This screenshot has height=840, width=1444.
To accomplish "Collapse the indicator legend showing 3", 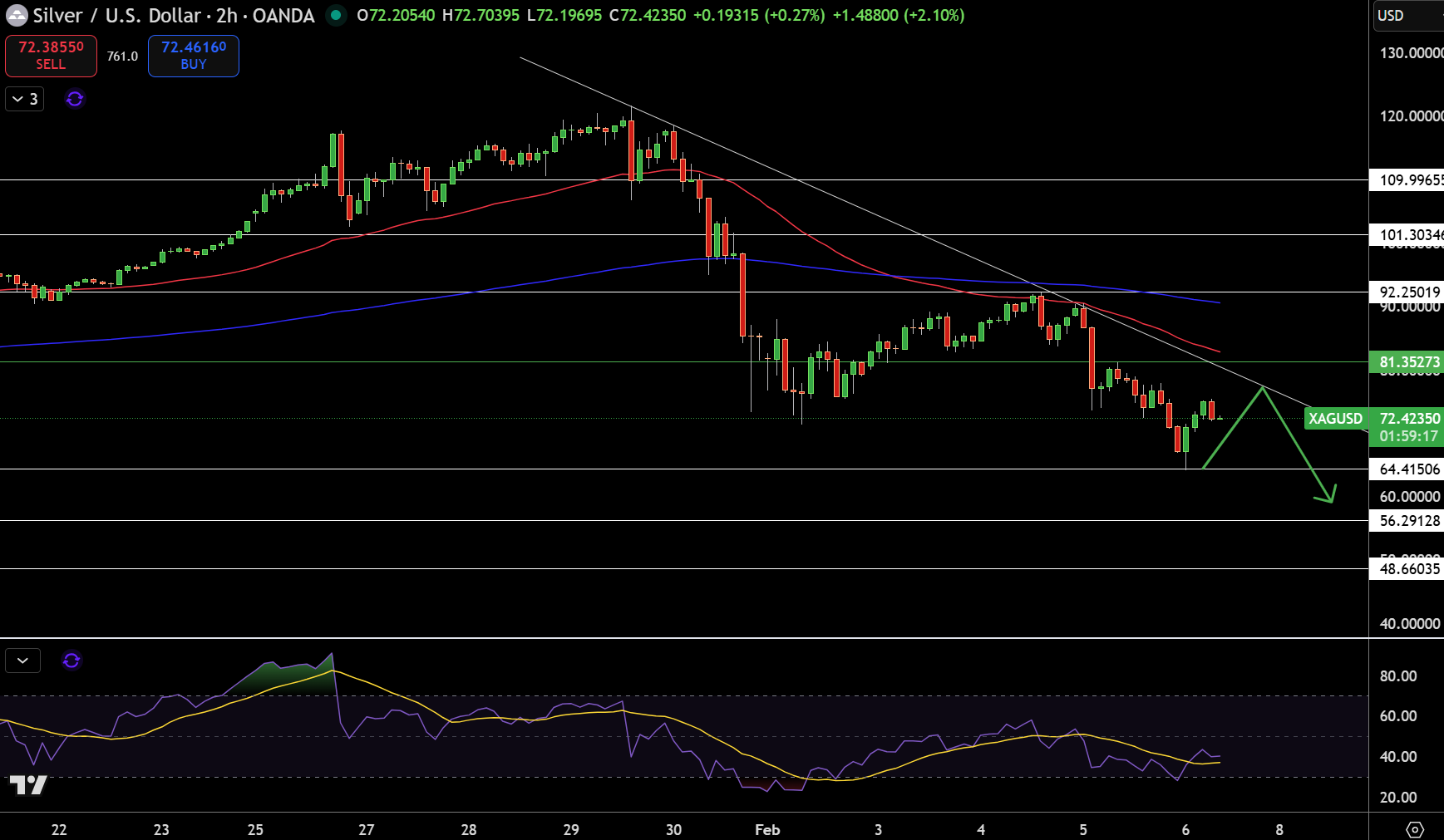I will coord(25,99).
